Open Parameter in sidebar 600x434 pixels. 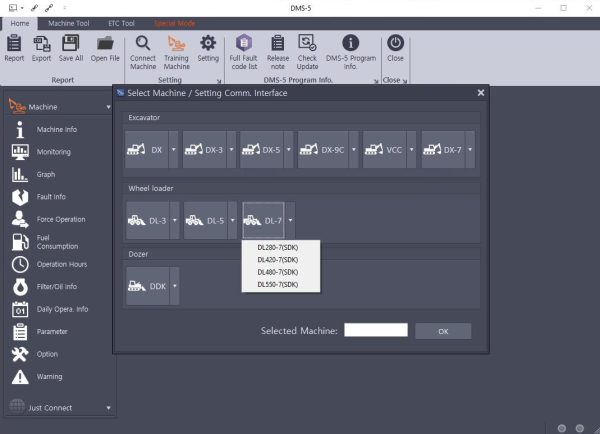coord(52,332)
